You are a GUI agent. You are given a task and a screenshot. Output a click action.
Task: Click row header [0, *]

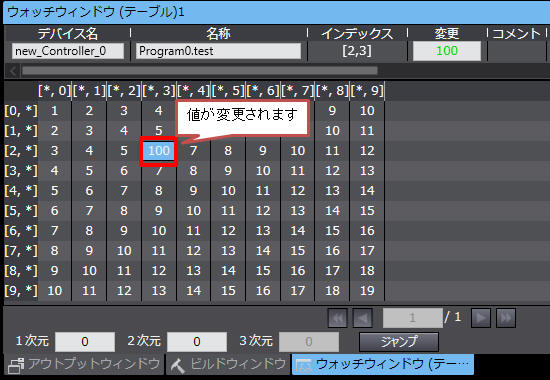pos(21,111)
